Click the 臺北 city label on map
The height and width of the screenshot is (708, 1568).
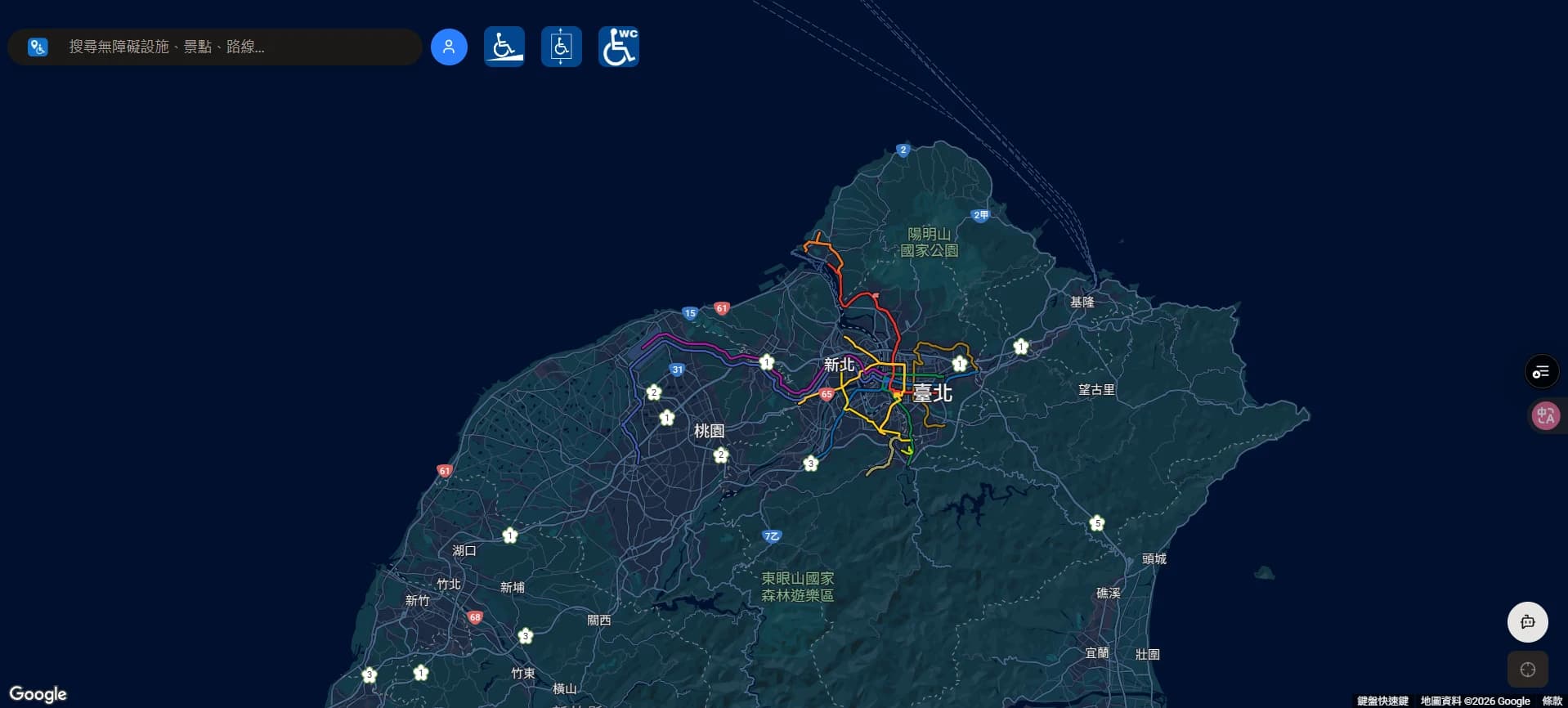pyautogui.click(x=932, y=393)
